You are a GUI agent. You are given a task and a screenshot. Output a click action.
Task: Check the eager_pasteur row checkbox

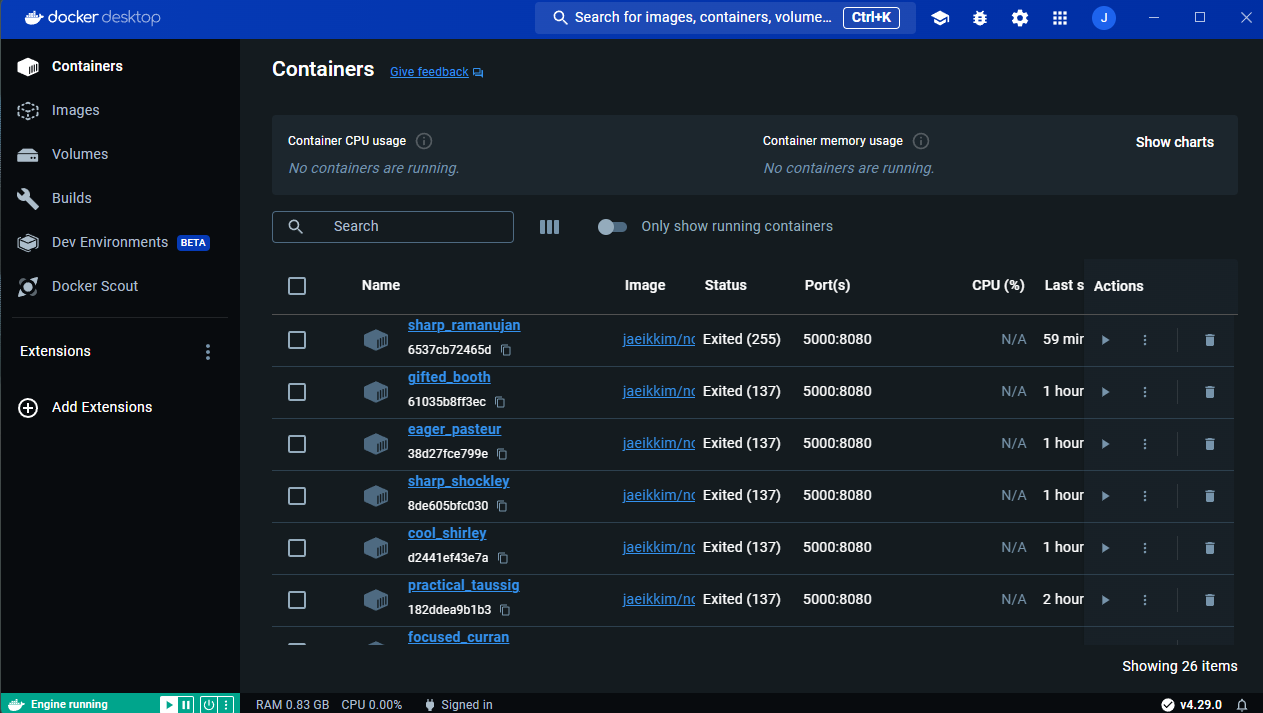point(297,444)
